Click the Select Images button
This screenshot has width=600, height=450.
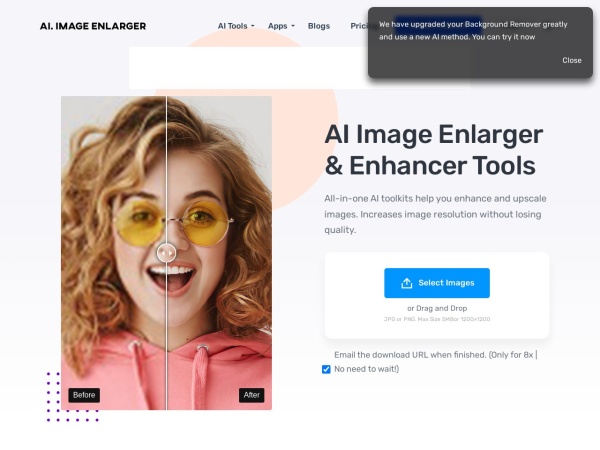click(437, 283)
